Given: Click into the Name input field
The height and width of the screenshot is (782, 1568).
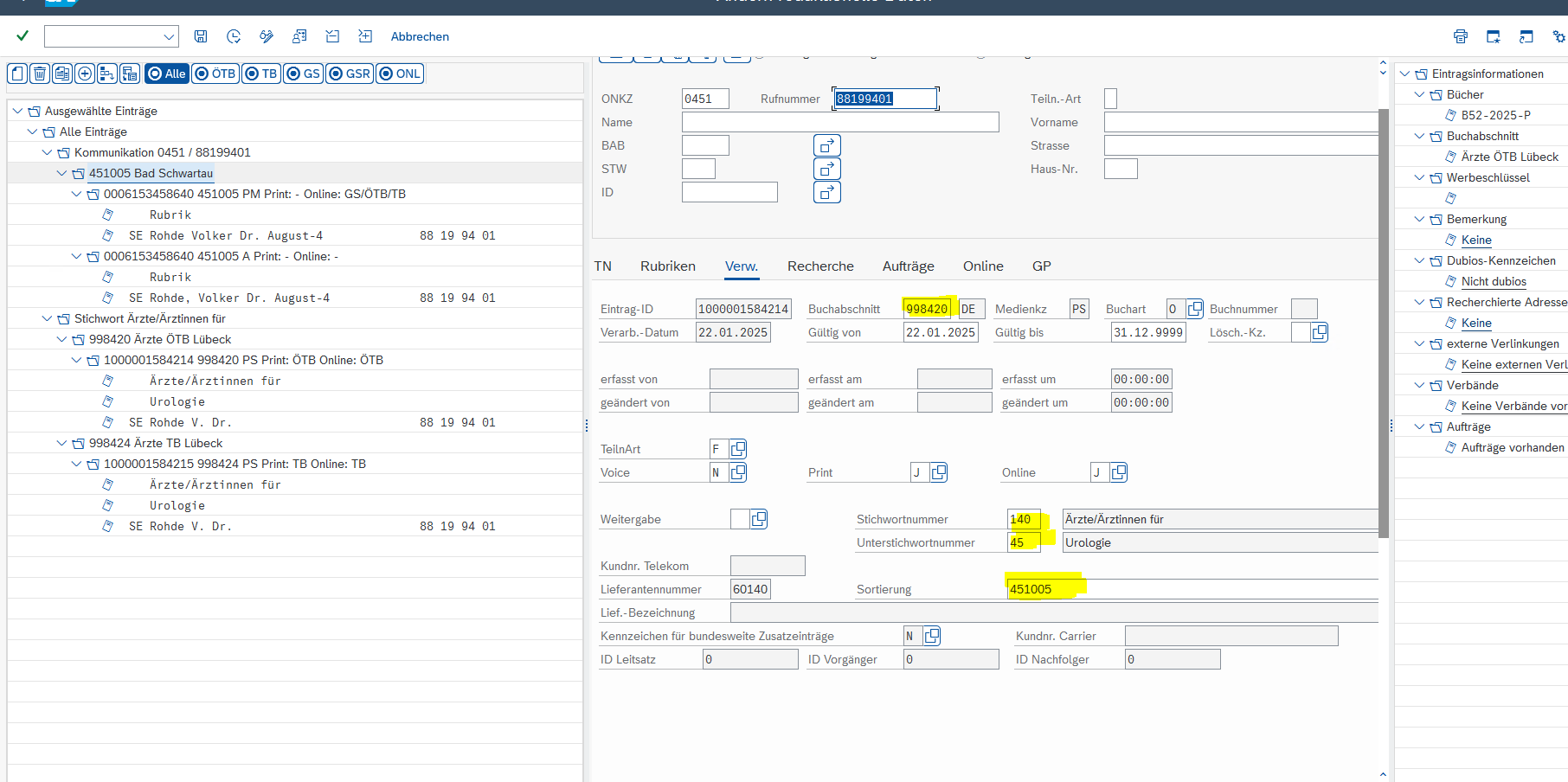Looking at the screenshot, I should [x=840, y=122].
